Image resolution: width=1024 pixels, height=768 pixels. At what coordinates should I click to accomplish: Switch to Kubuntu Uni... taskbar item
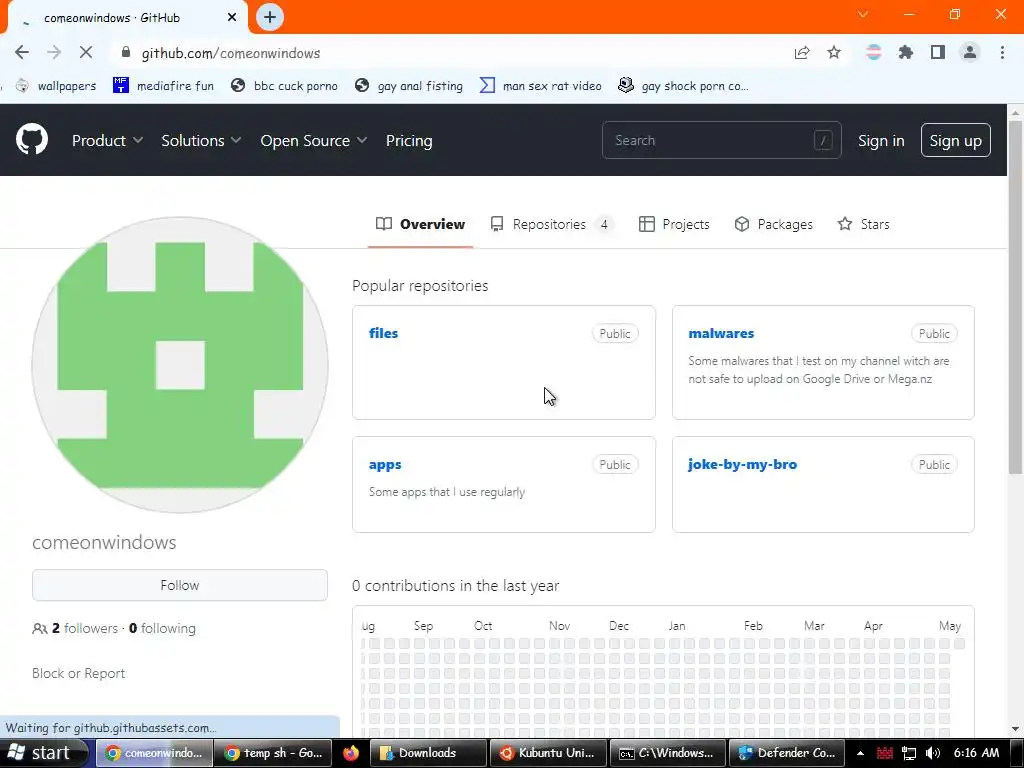point(549,753)
